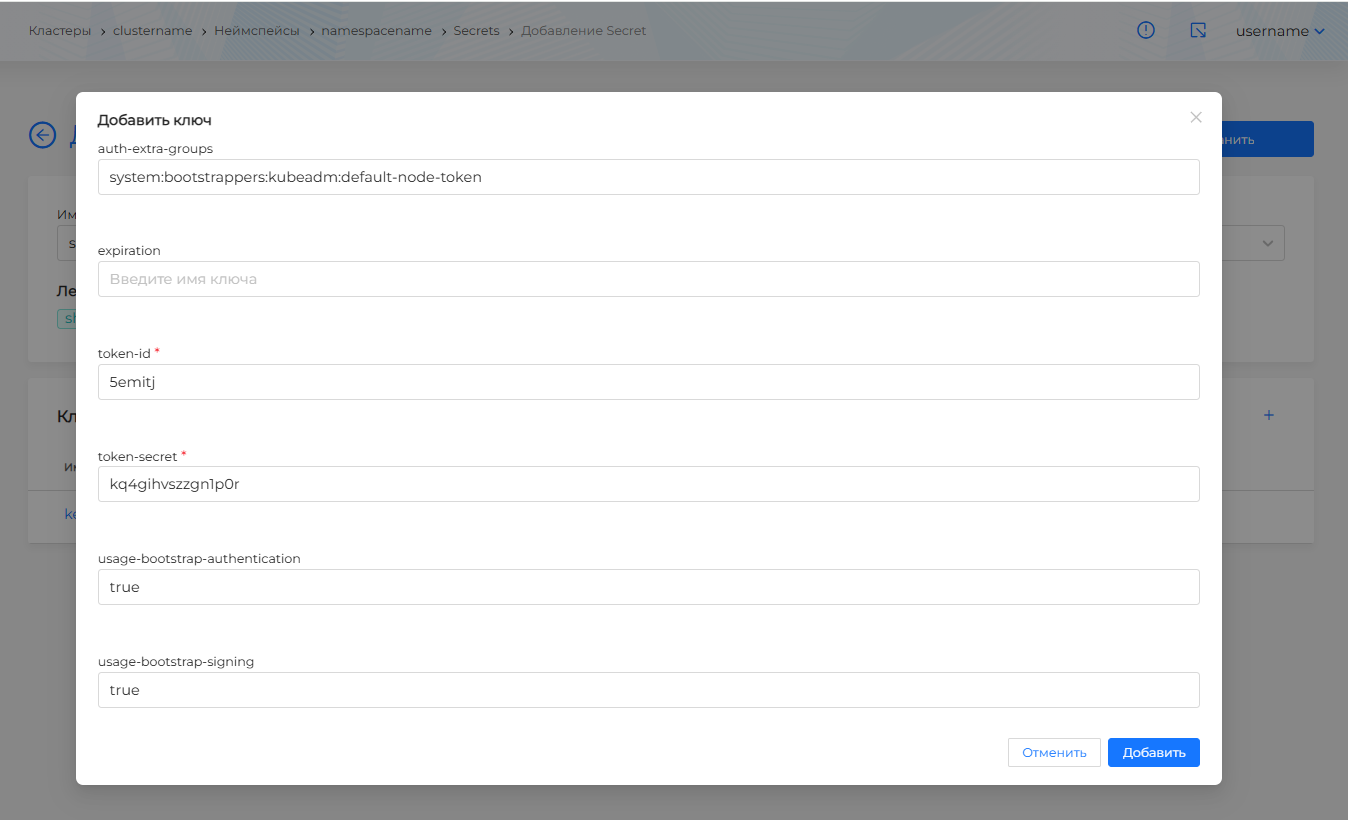Viewport: 1348px width, 820px height.
Task: Navigate to Неймспейсы breadcrumb
Action: [x=256, y=31]
